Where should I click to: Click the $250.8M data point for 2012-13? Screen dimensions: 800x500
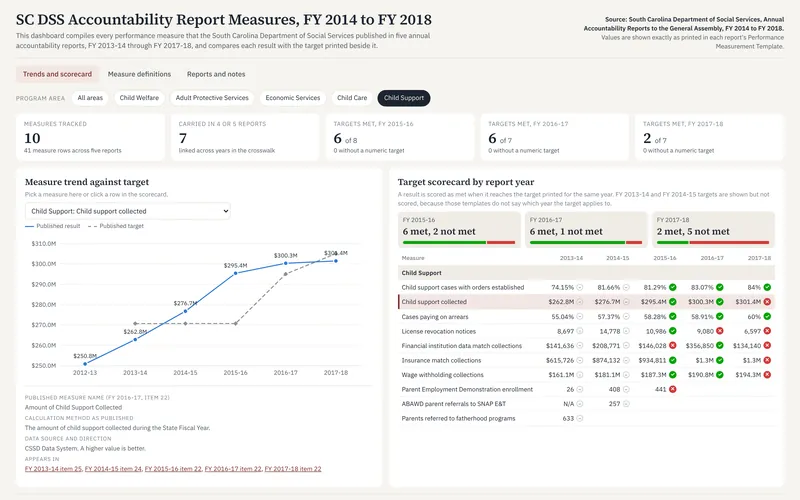(85, 364)
